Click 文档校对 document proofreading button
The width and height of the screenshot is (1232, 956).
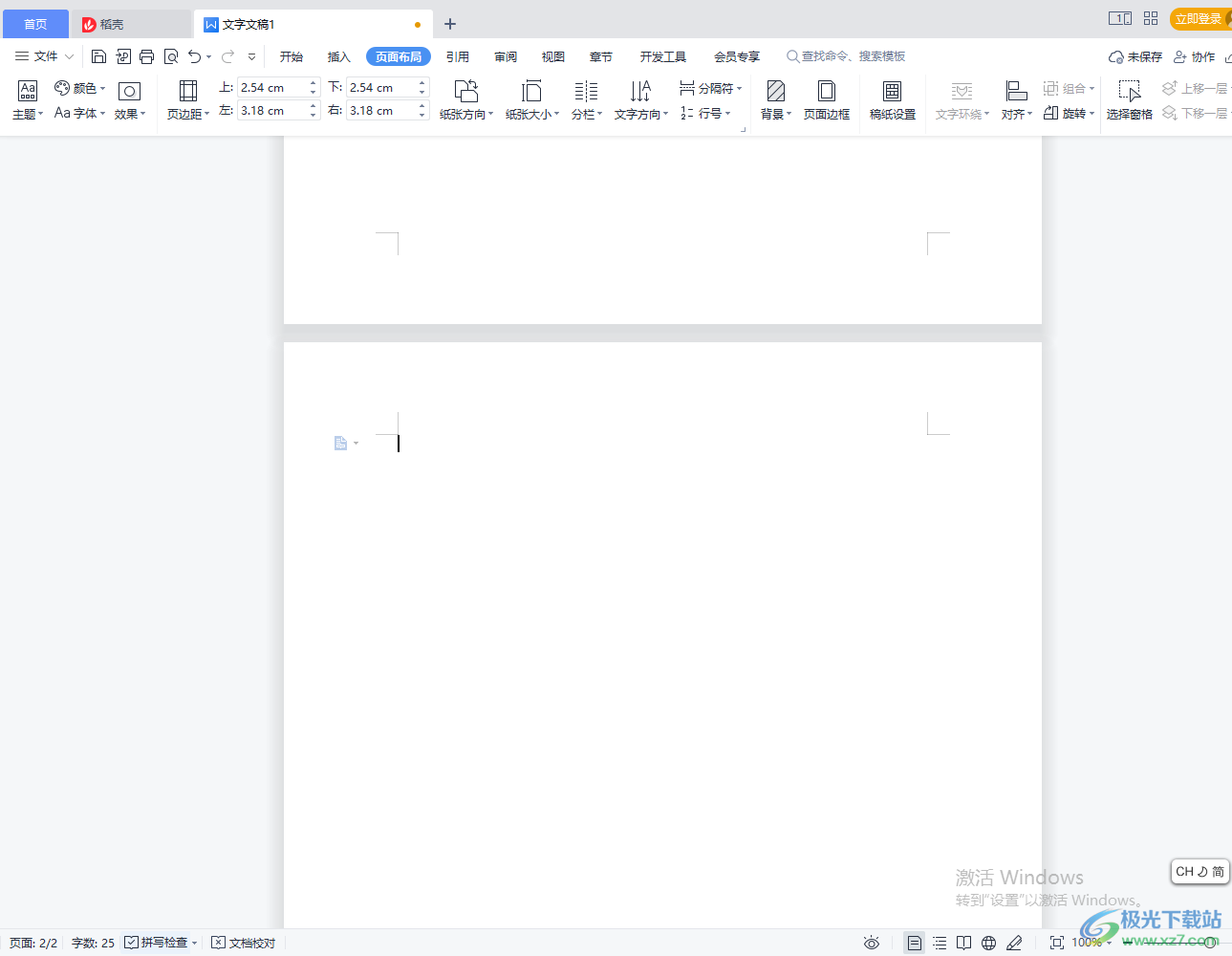243,943
